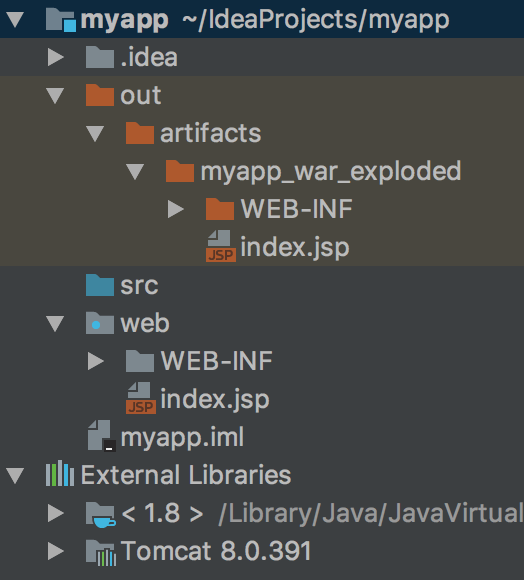The width and height of the screenshot is (524, 580).
Task: Expand the Tomcat 8.0.391 library node
Action: (x=55, y=552)
